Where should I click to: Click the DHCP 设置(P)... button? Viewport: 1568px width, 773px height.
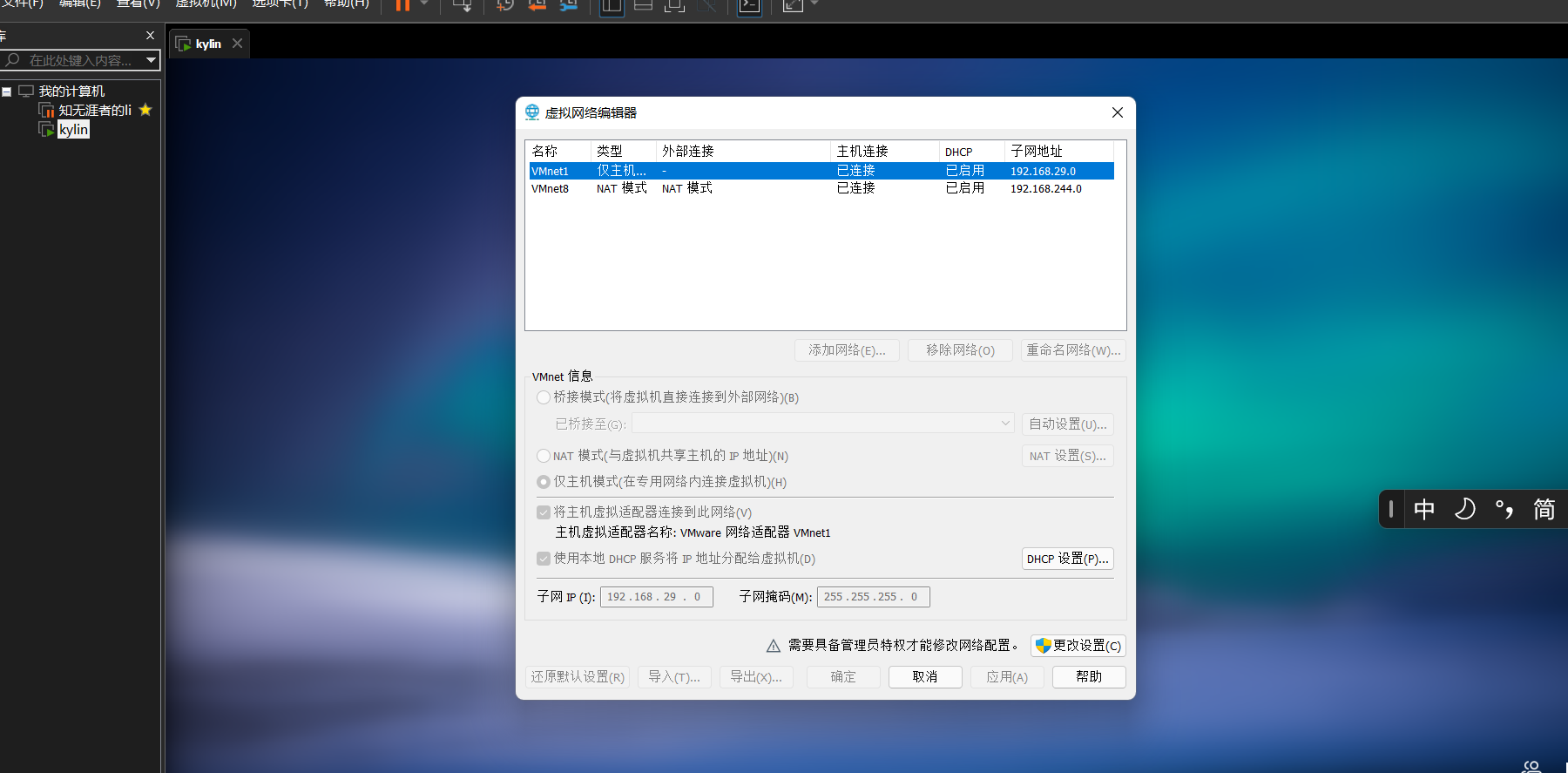pos(1067,559)
